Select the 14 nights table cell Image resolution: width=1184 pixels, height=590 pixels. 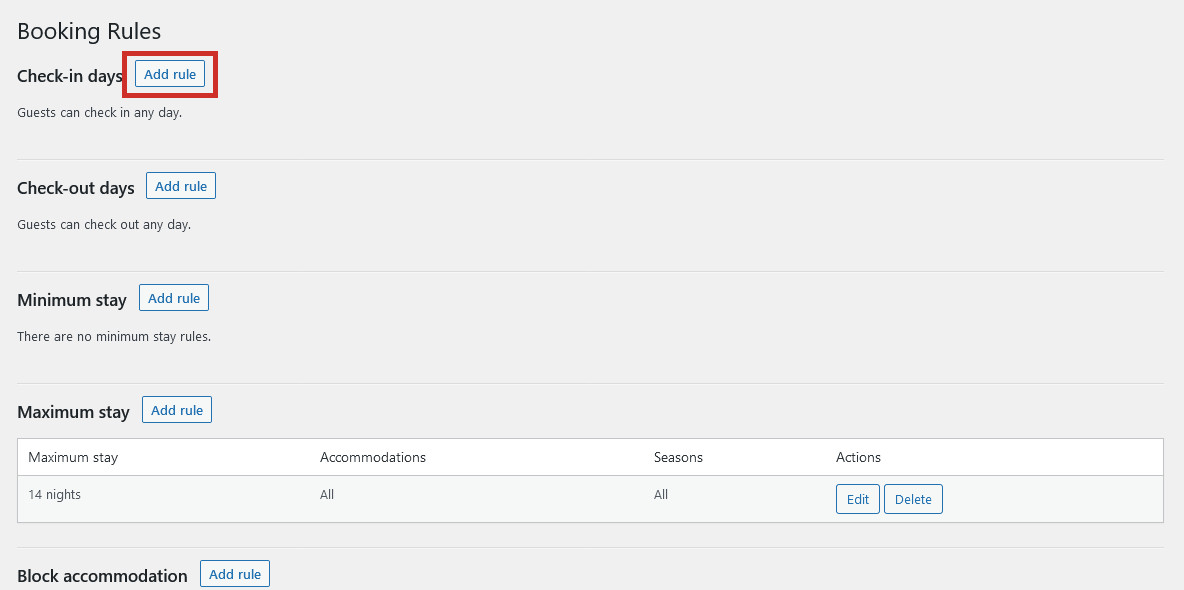54,495
